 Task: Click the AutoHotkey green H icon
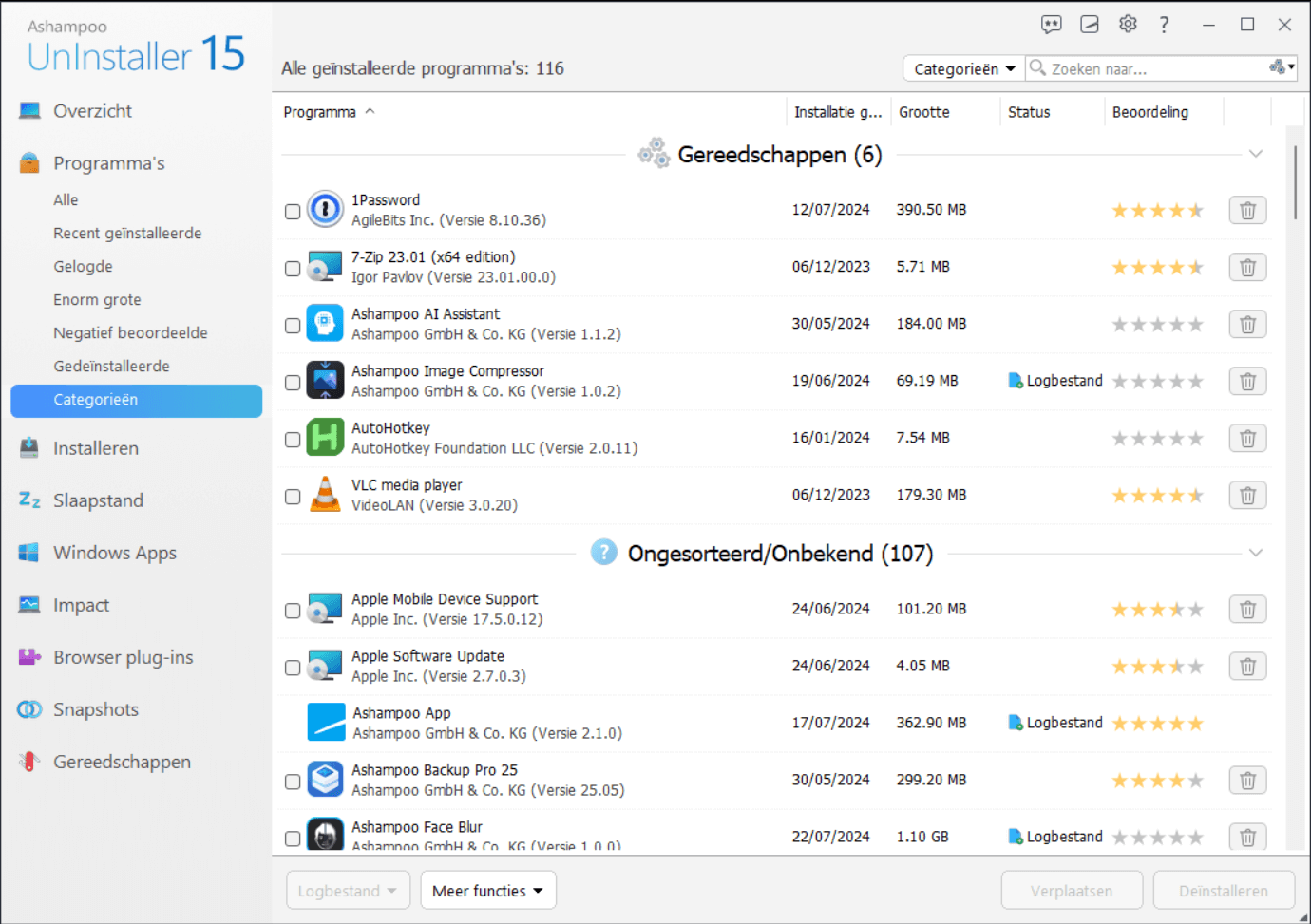[x=325, y=437]
